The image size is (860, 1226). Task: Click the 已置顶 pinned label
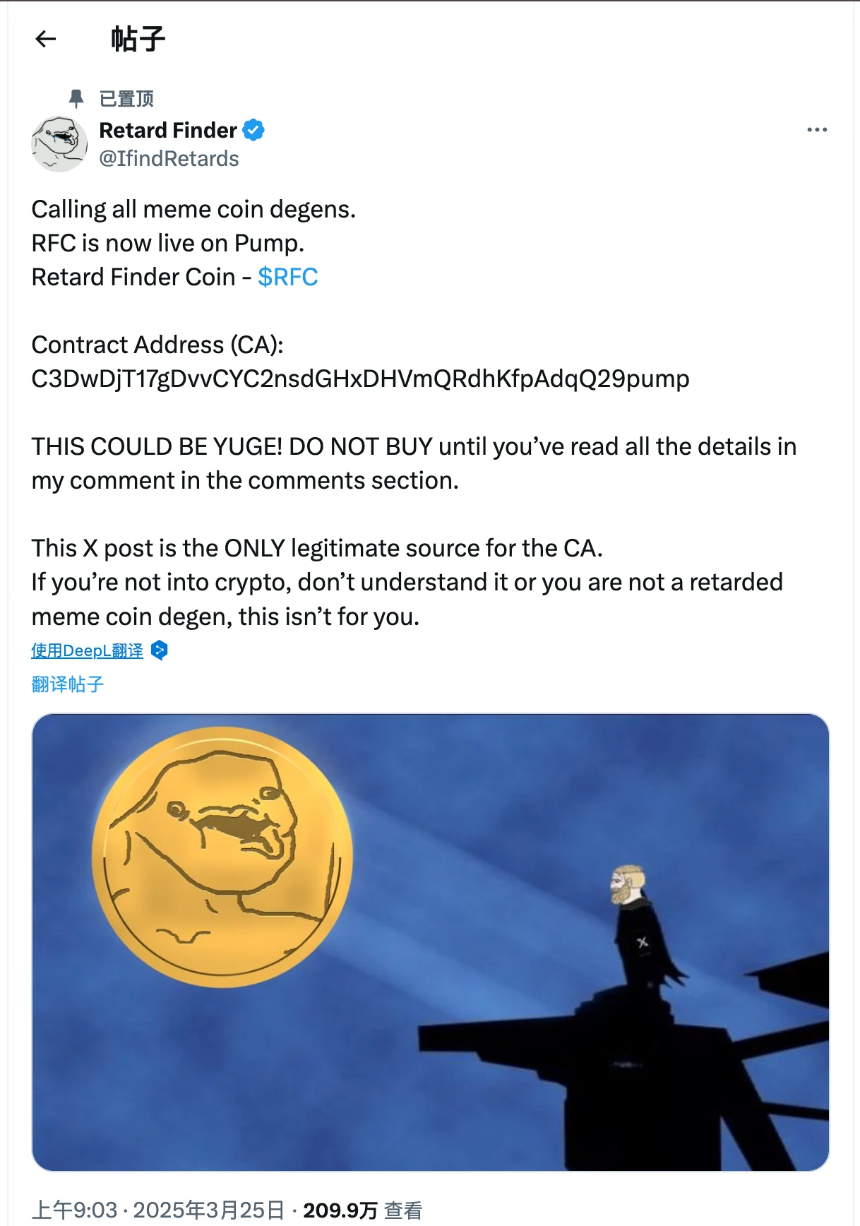pos(127,98)
